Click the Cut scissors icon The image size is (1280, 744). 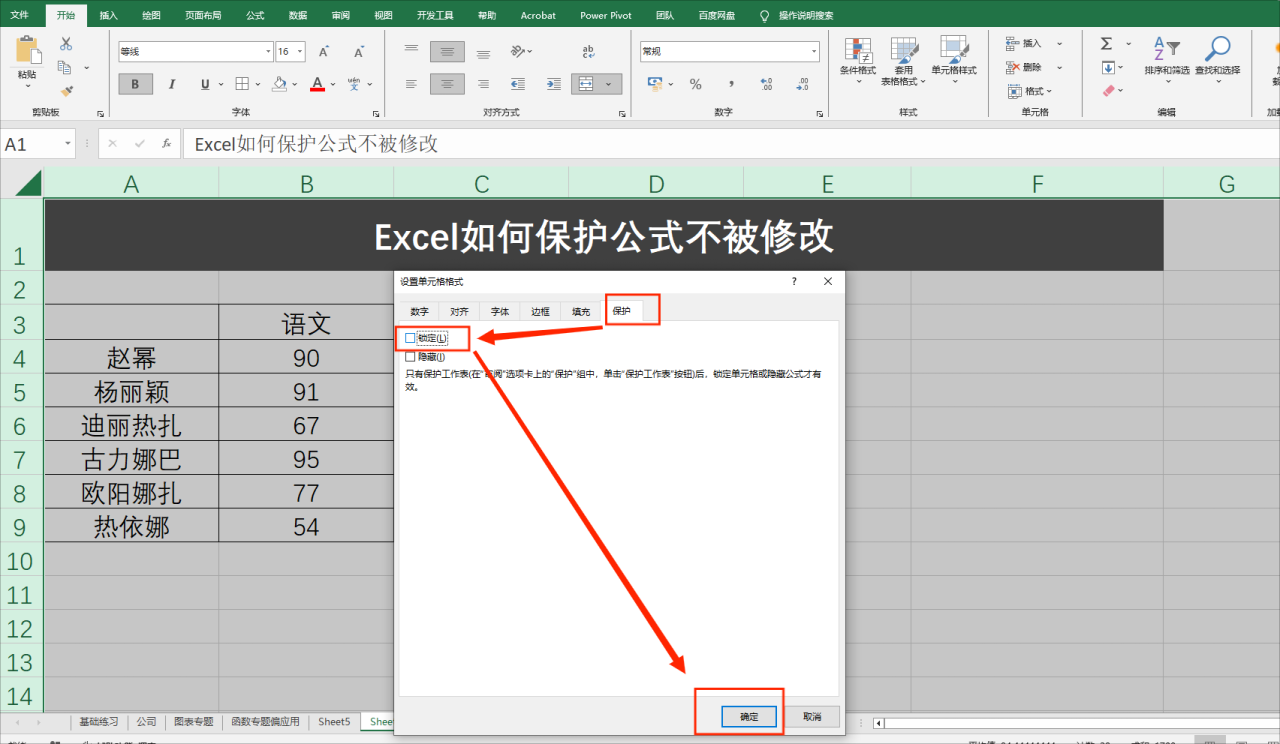pyautogui.click(x=66, y=43)
